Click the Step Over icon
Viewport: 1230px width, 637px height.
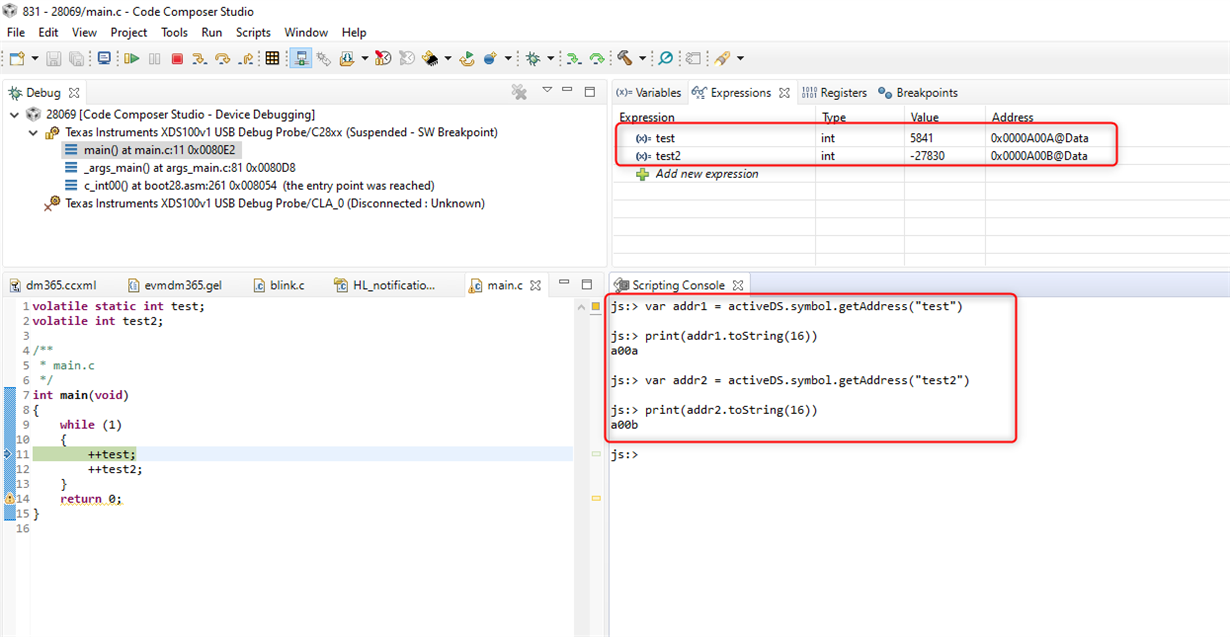pos(222,59)
